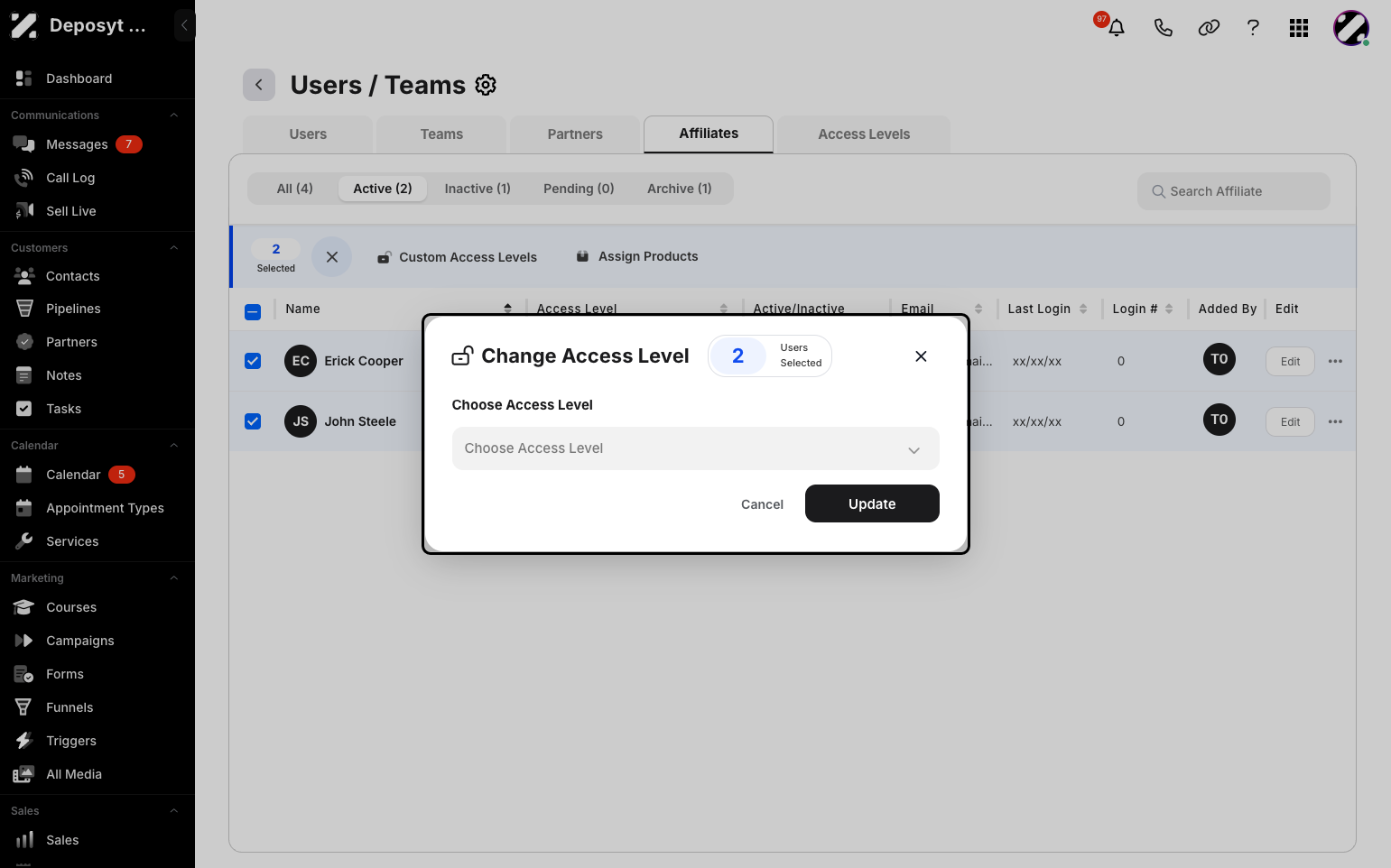The image size is (1391, 868).
Task: Filter by Inactive (1) affiliates
Action: 478,189
